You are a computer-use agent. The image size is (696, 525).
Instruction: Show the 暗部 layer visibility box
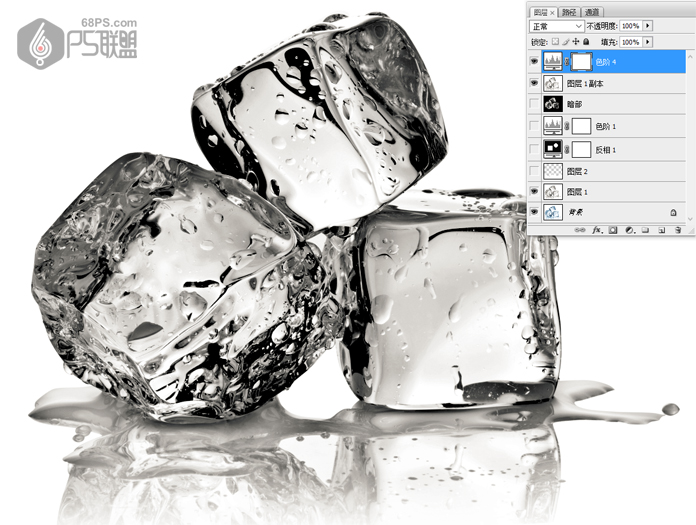tap(534, 104)
